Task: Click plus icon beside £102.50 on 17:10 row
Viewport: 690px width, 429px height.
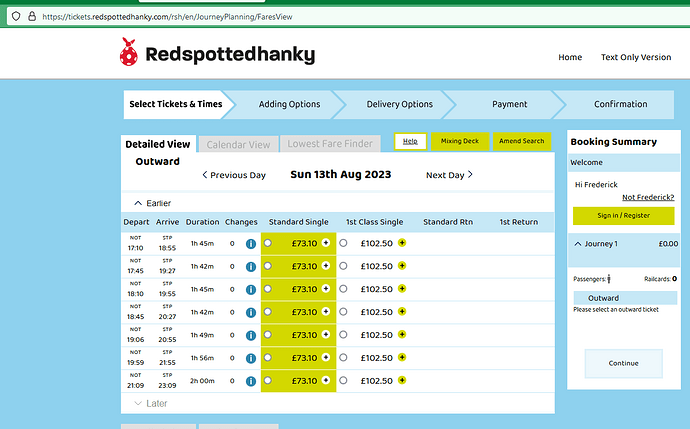Action: (402, 242)
